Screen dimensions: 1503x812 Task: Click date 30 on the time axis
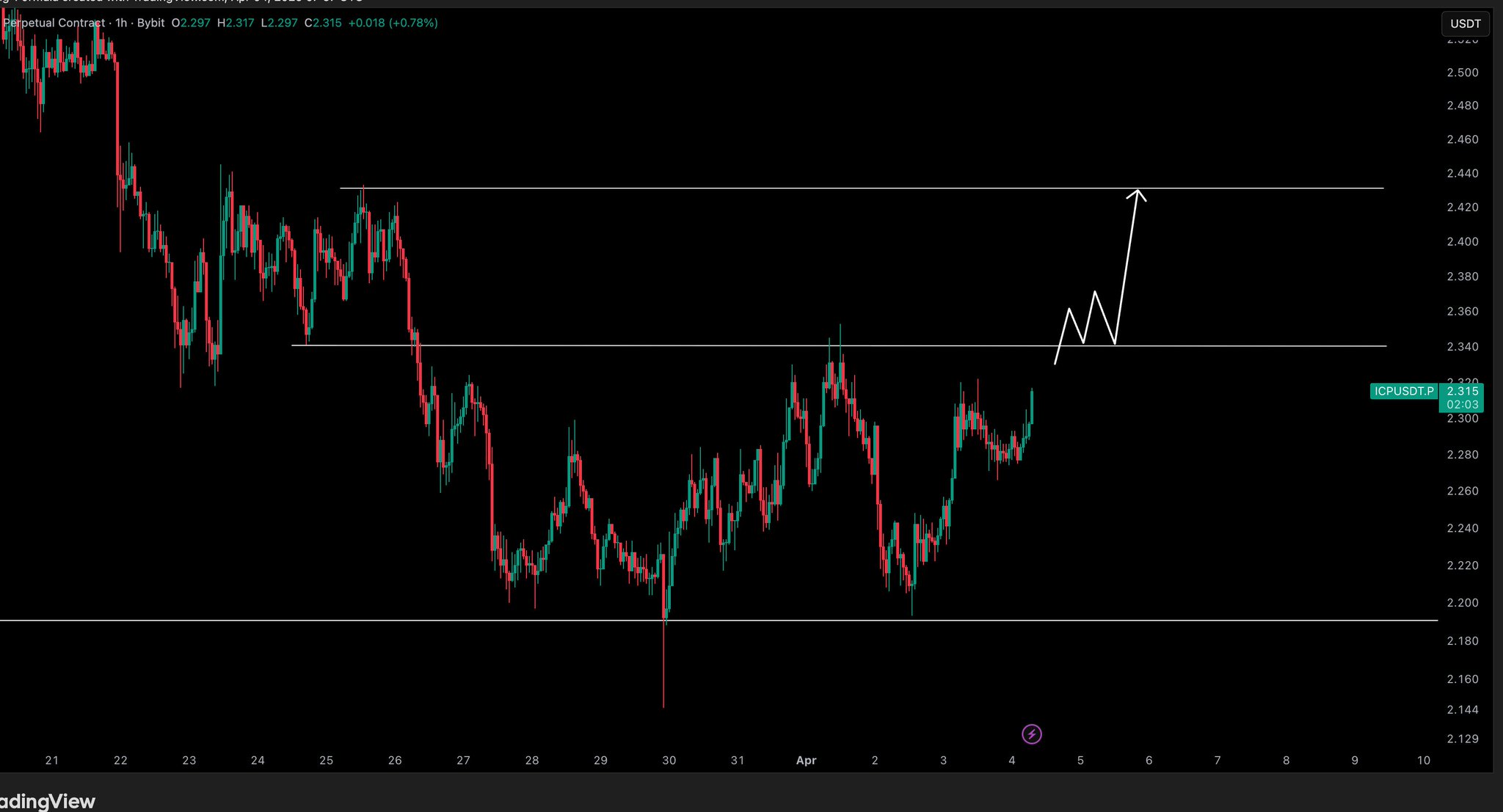point(669,761)
